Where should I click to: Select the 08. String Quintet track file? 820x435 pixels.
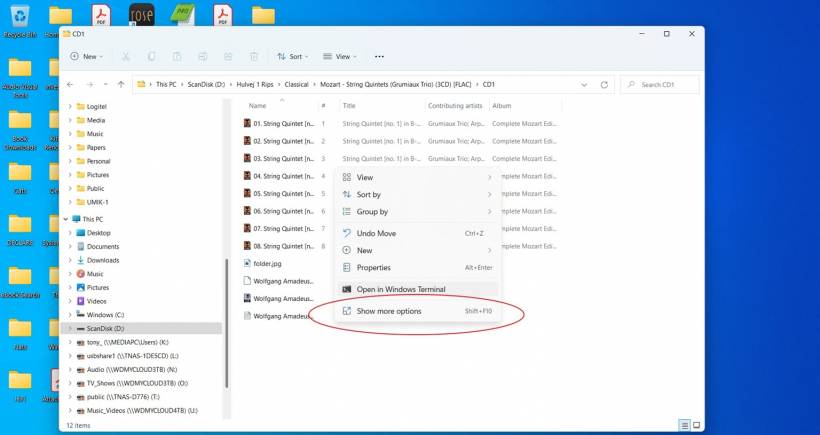(279, 246)
